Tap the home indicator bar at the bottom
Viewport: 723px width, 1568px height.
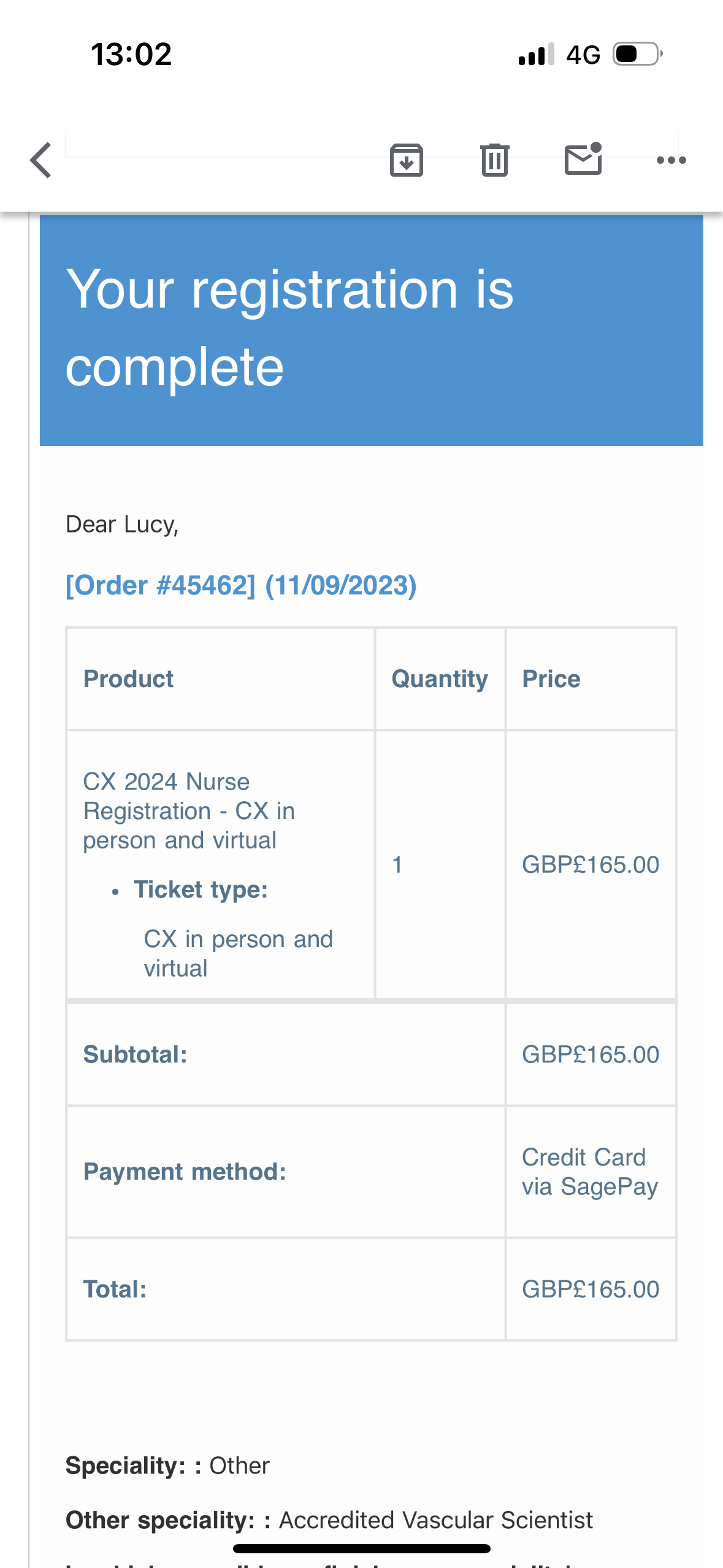(x=361, y=1548)
